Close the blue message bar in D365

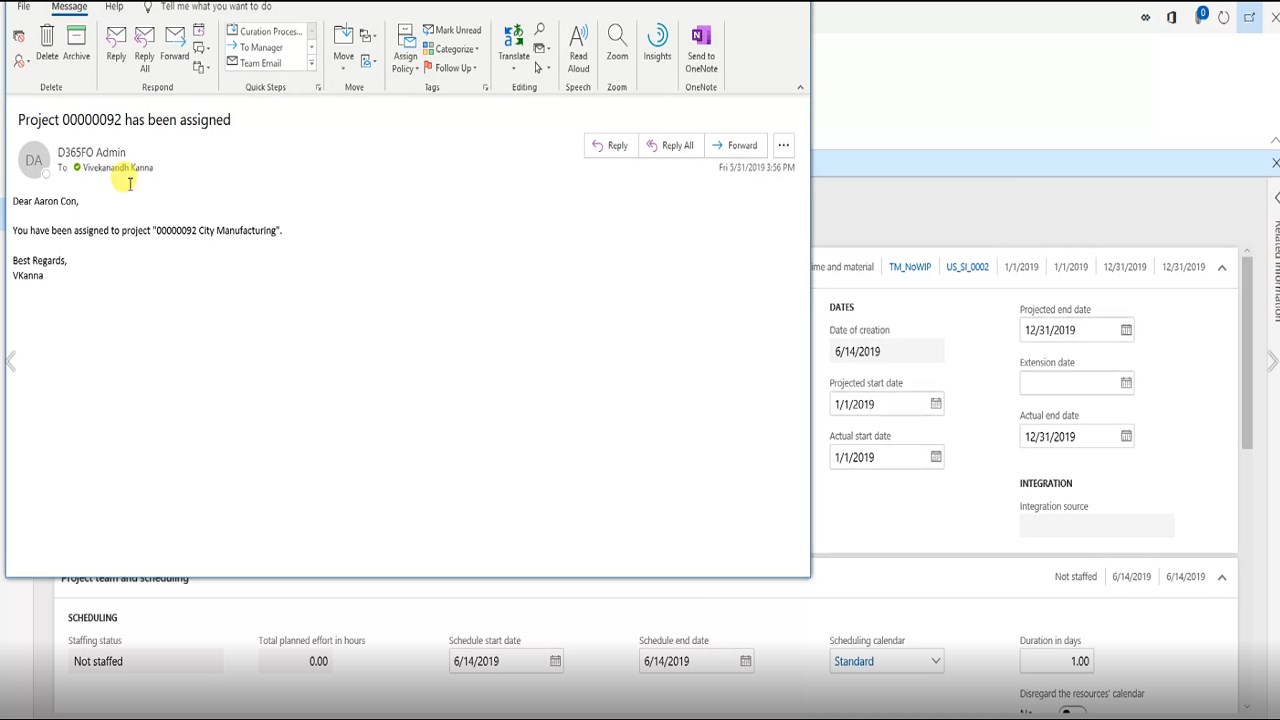click(1275, 163)
